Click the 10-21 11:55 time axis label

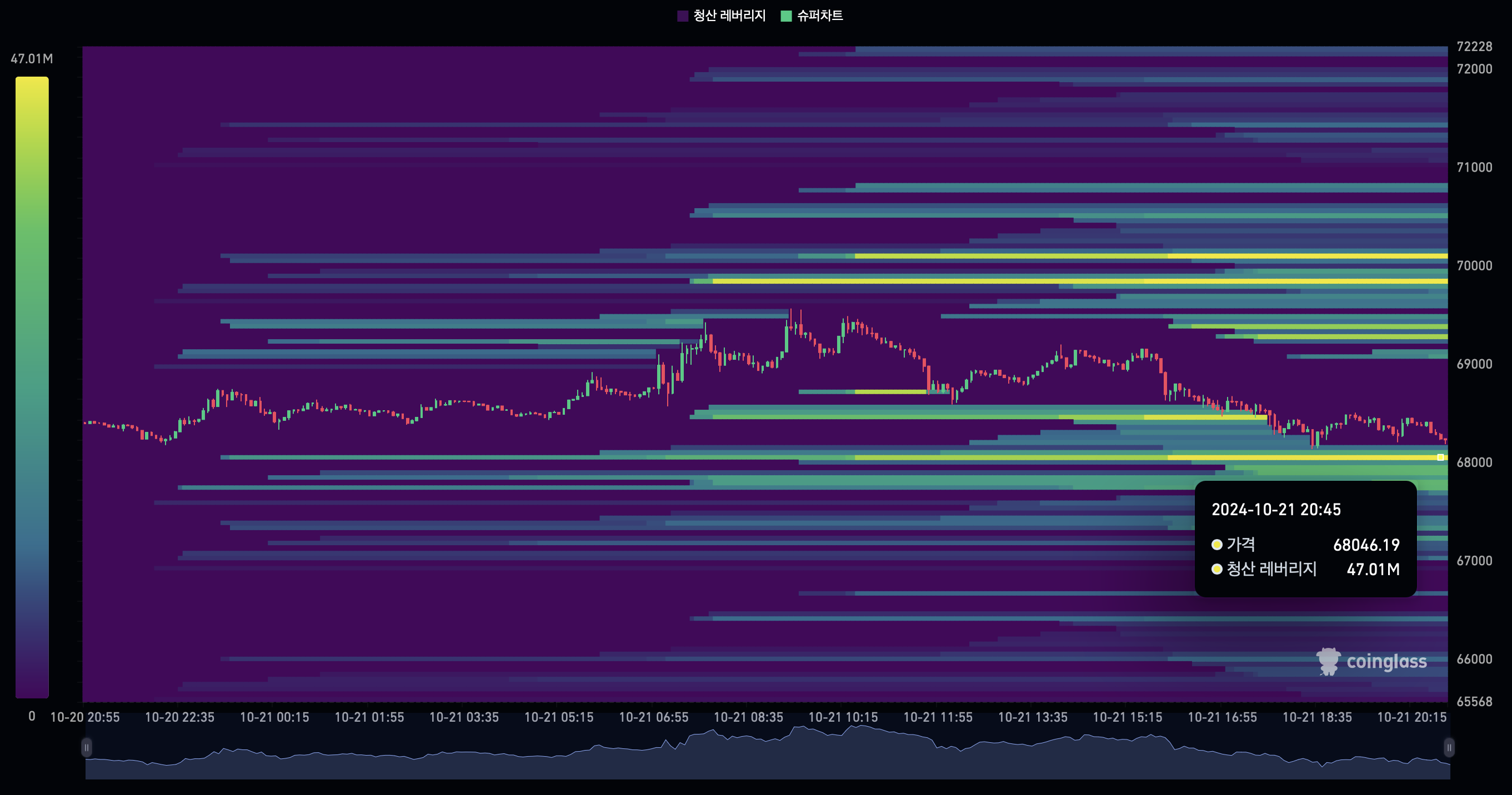pyautogui.click(x=938, y=717)
